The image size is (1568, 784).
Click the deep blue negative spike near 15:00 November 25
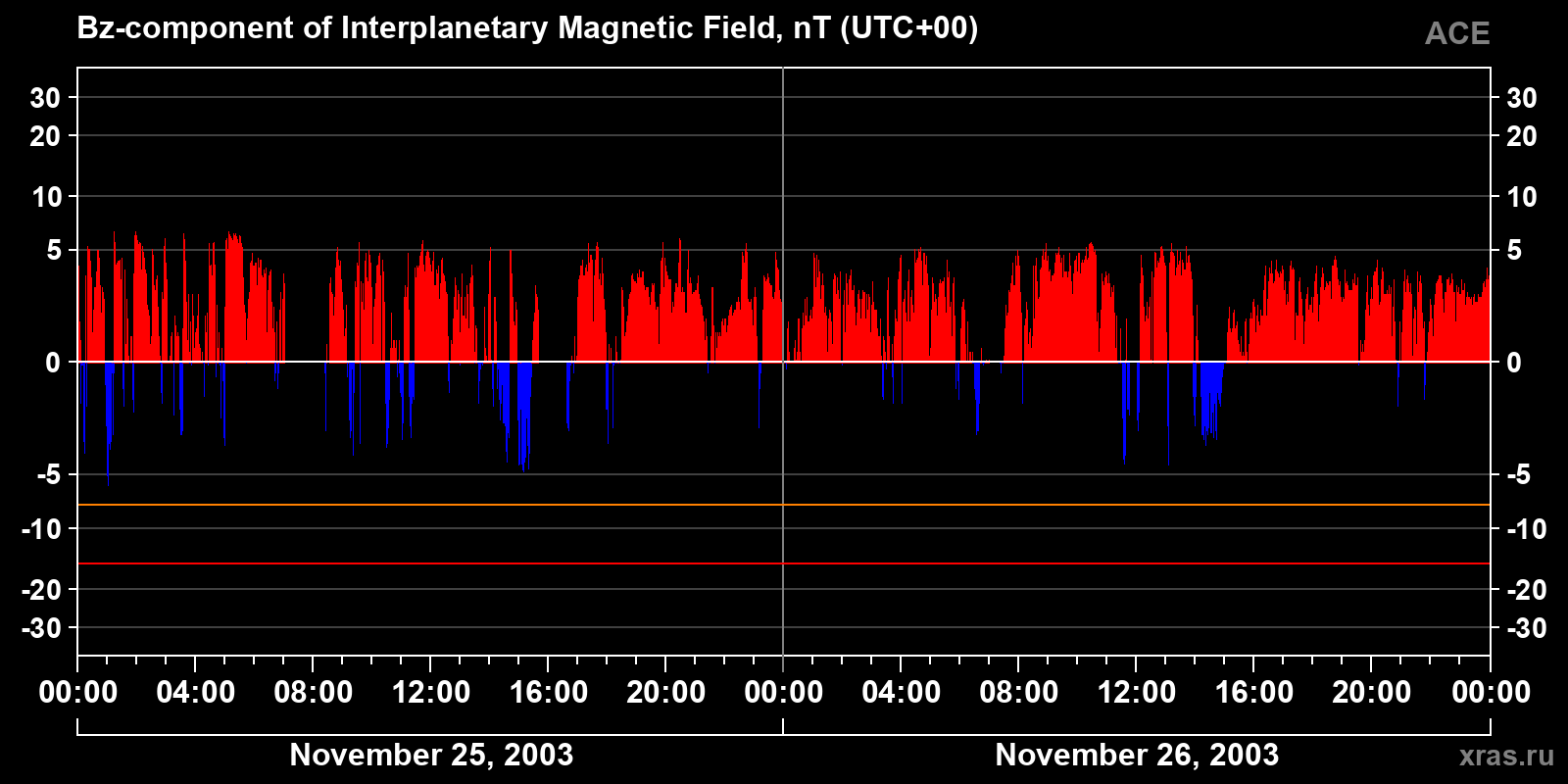pos(524,416)
